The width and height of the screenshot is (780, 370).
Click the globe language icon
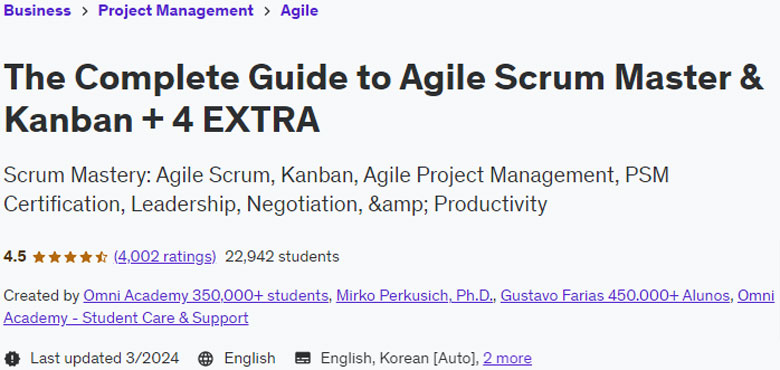[x=205, y=358]
